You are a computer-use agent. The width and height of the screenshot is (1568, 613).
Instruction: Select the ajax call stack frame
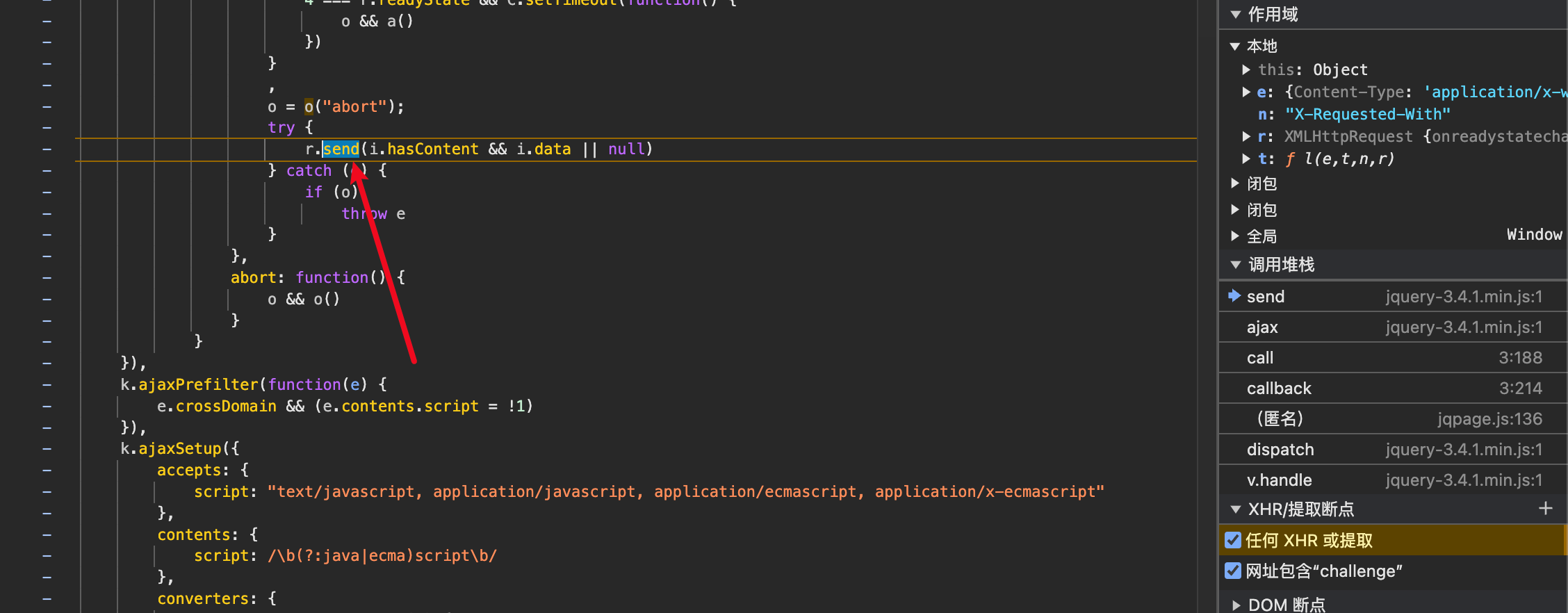point(1262,327)
